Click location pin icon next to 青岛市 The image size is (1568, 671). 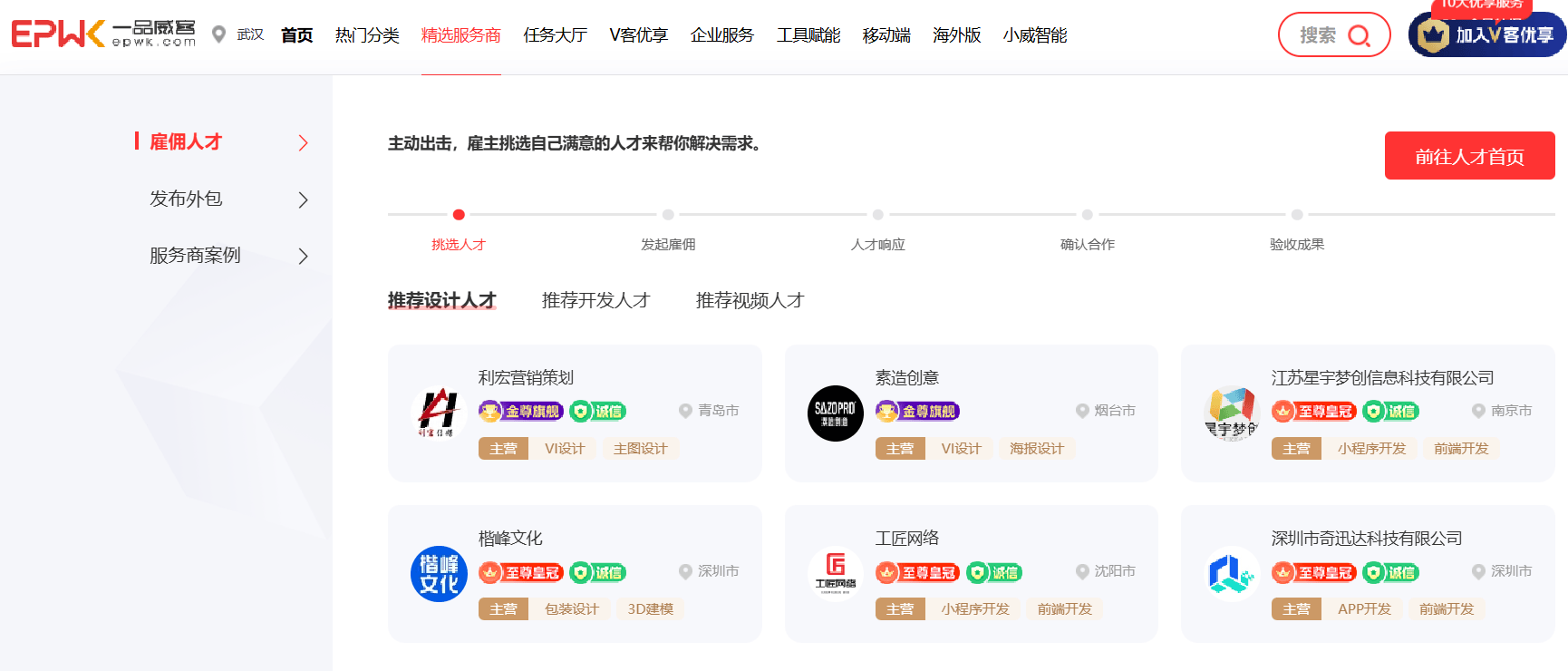686,411
